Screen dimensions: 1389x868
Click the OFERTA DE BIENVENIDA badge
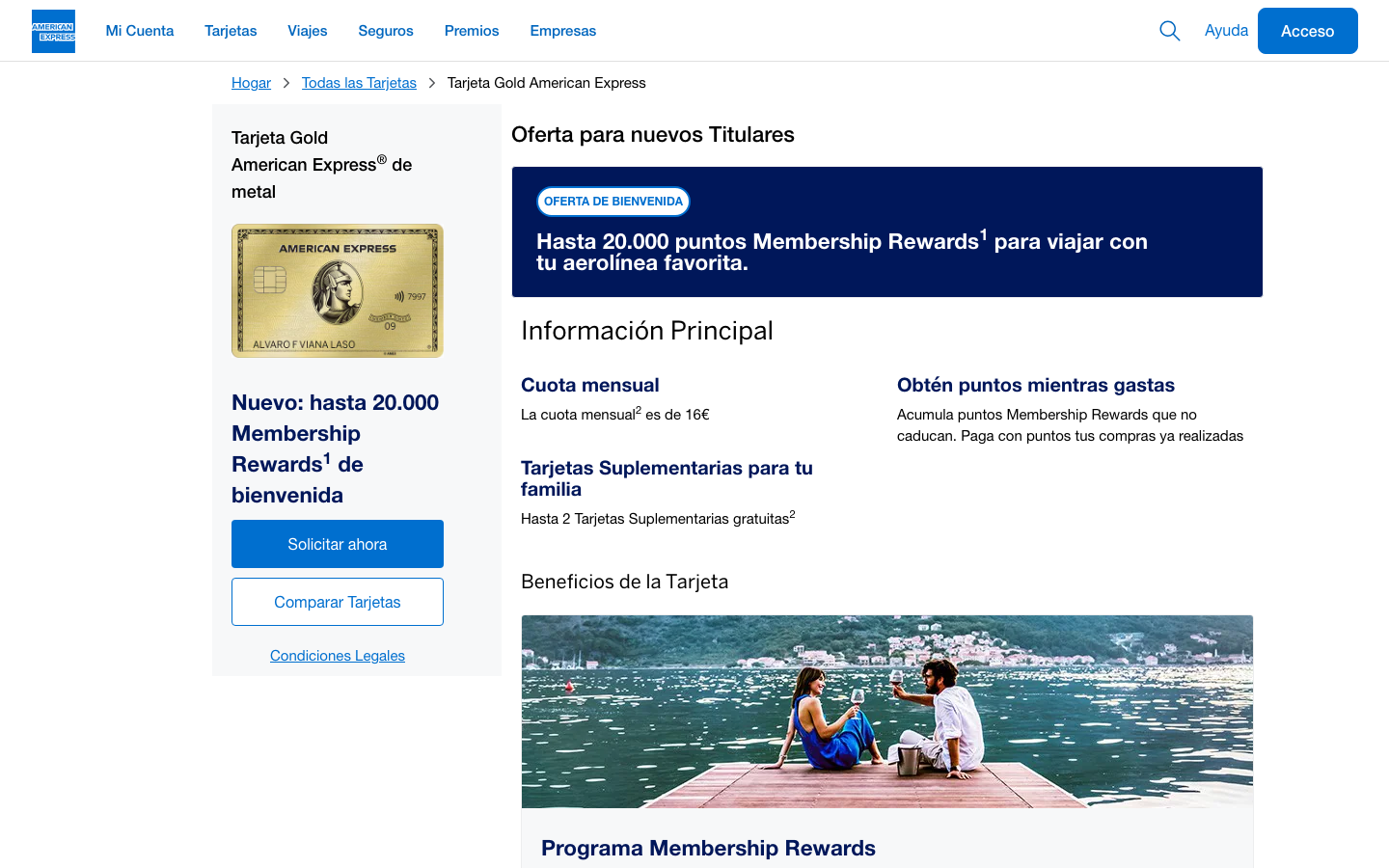coord(613,202)
